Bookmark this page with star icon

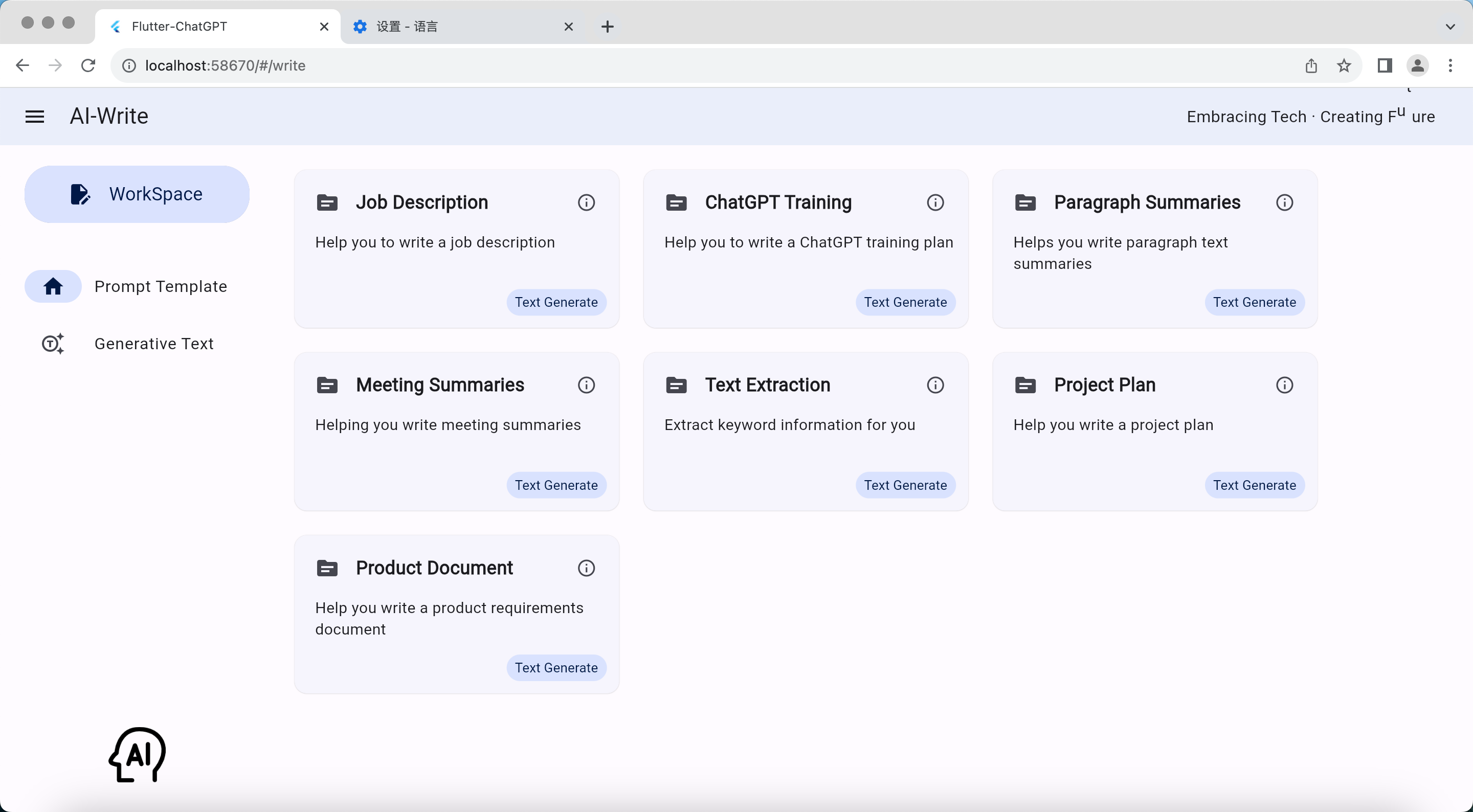pyautogui.click(x=1344, y=66)
